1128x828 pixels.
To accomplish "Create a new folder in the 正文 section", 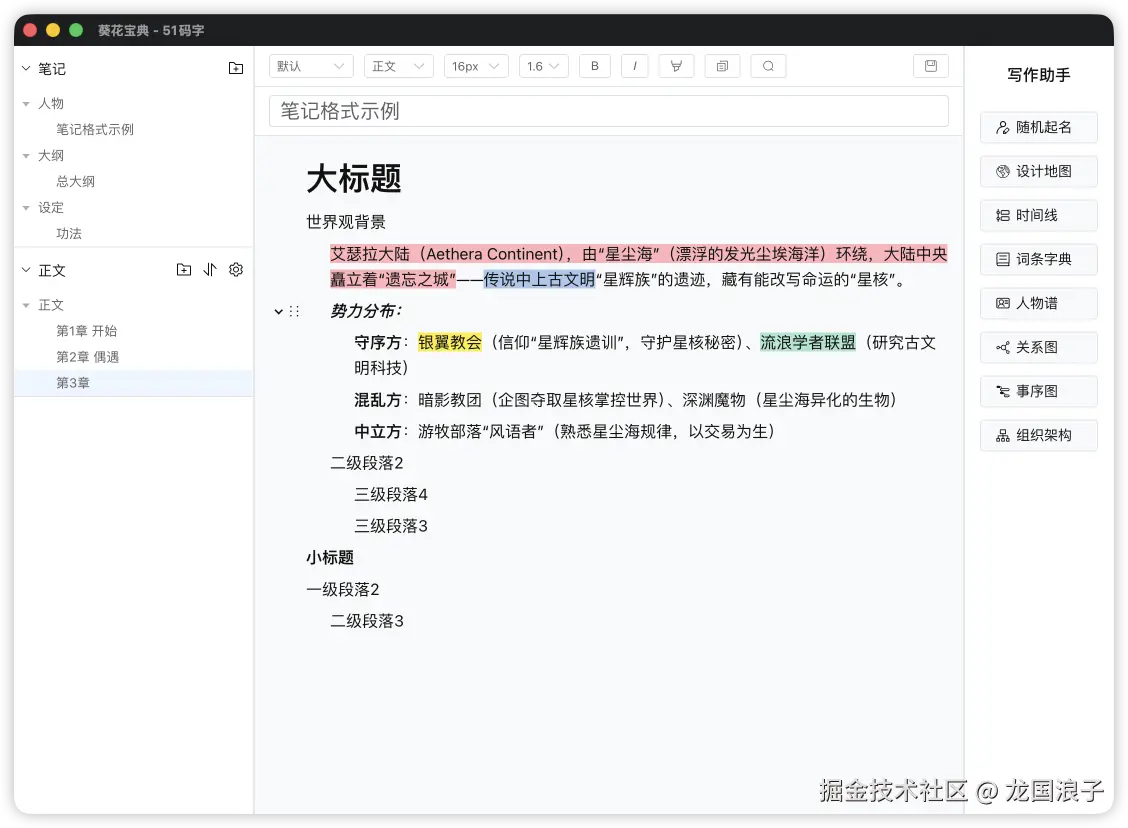I will [184, 269].
